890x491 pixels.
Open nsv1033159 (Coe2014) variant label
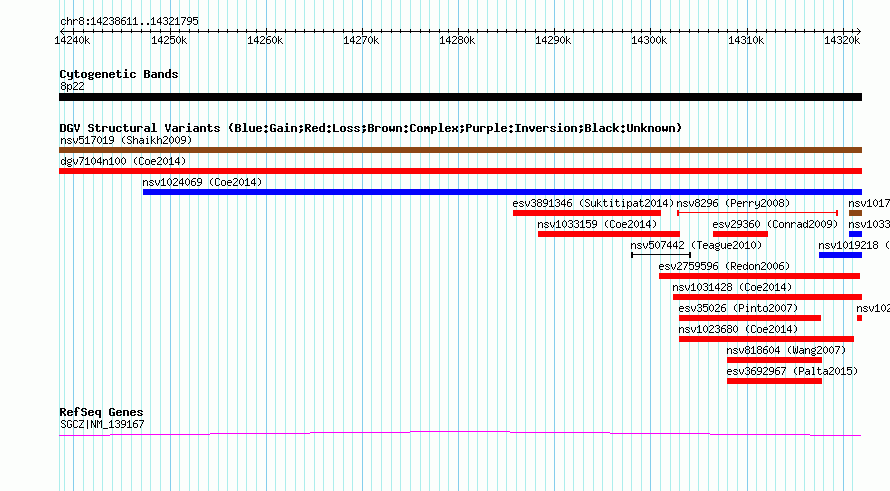tap(597, 224)
